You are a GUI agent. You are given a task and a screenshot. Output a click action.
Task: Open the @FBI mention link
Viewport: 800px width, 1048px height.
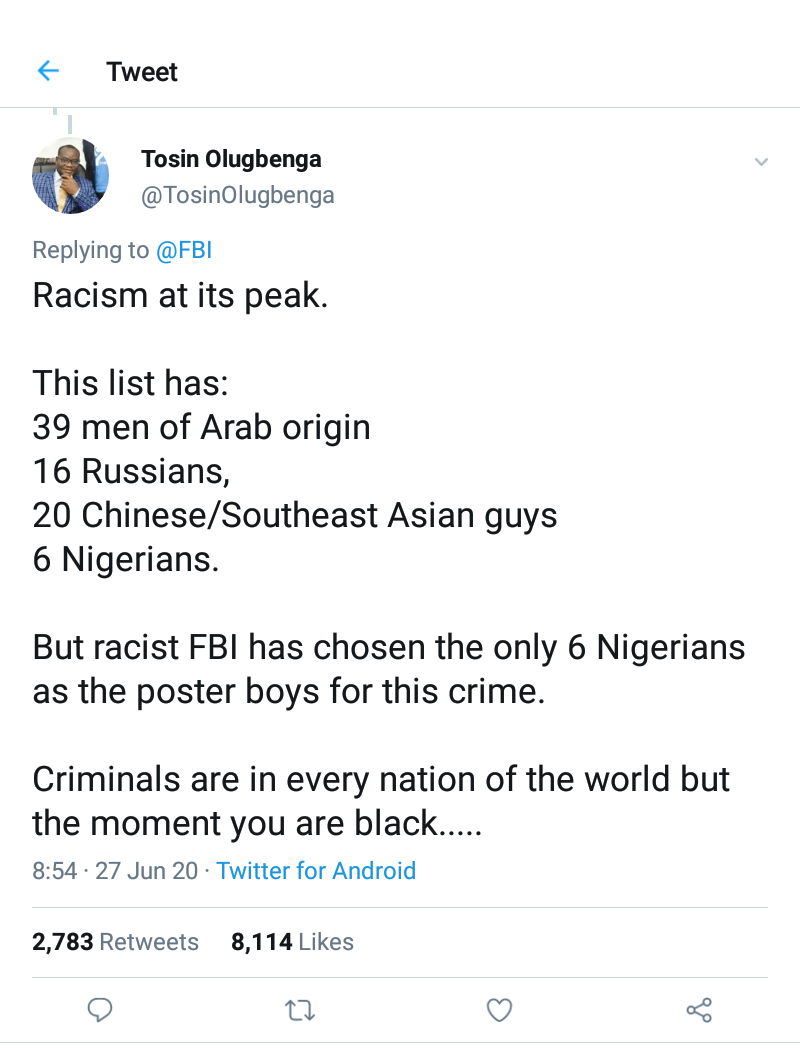[184, 250]
